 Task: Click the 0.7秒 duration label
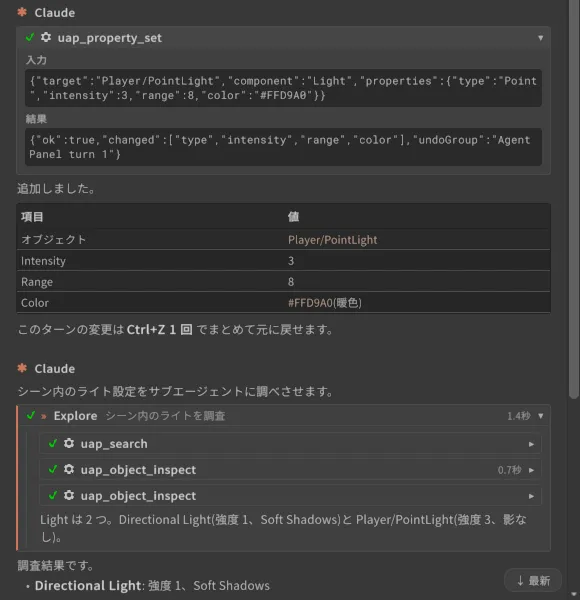tap(509, 470)
